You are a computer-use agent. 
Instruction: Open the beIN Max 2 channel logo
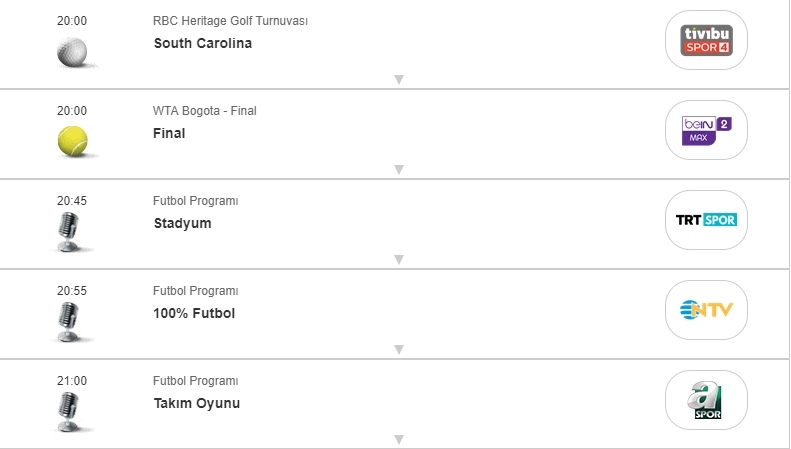[x=706, y=130]
